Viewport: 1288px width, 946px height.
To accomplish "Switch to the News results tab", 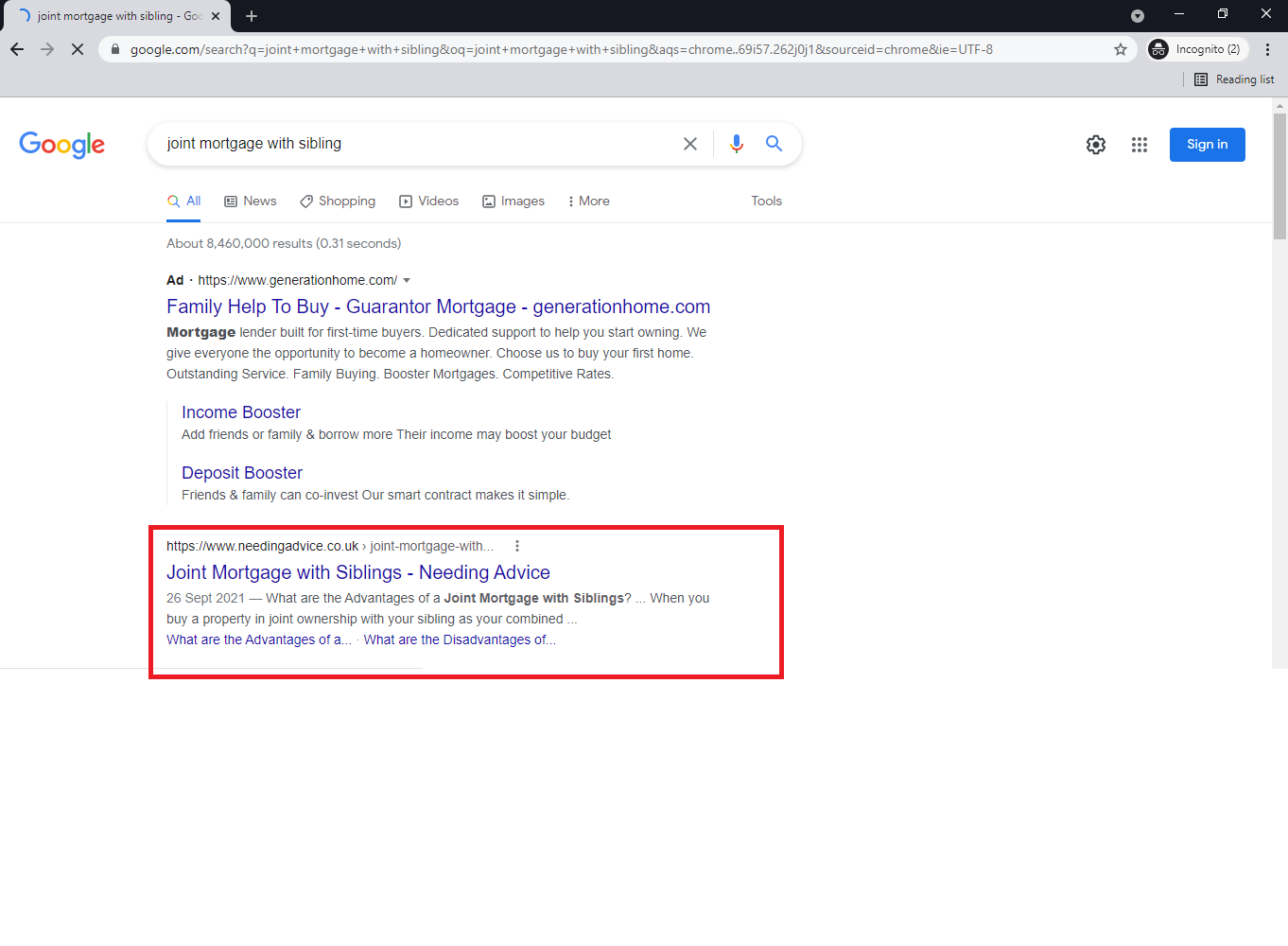I will click(251, 201).
